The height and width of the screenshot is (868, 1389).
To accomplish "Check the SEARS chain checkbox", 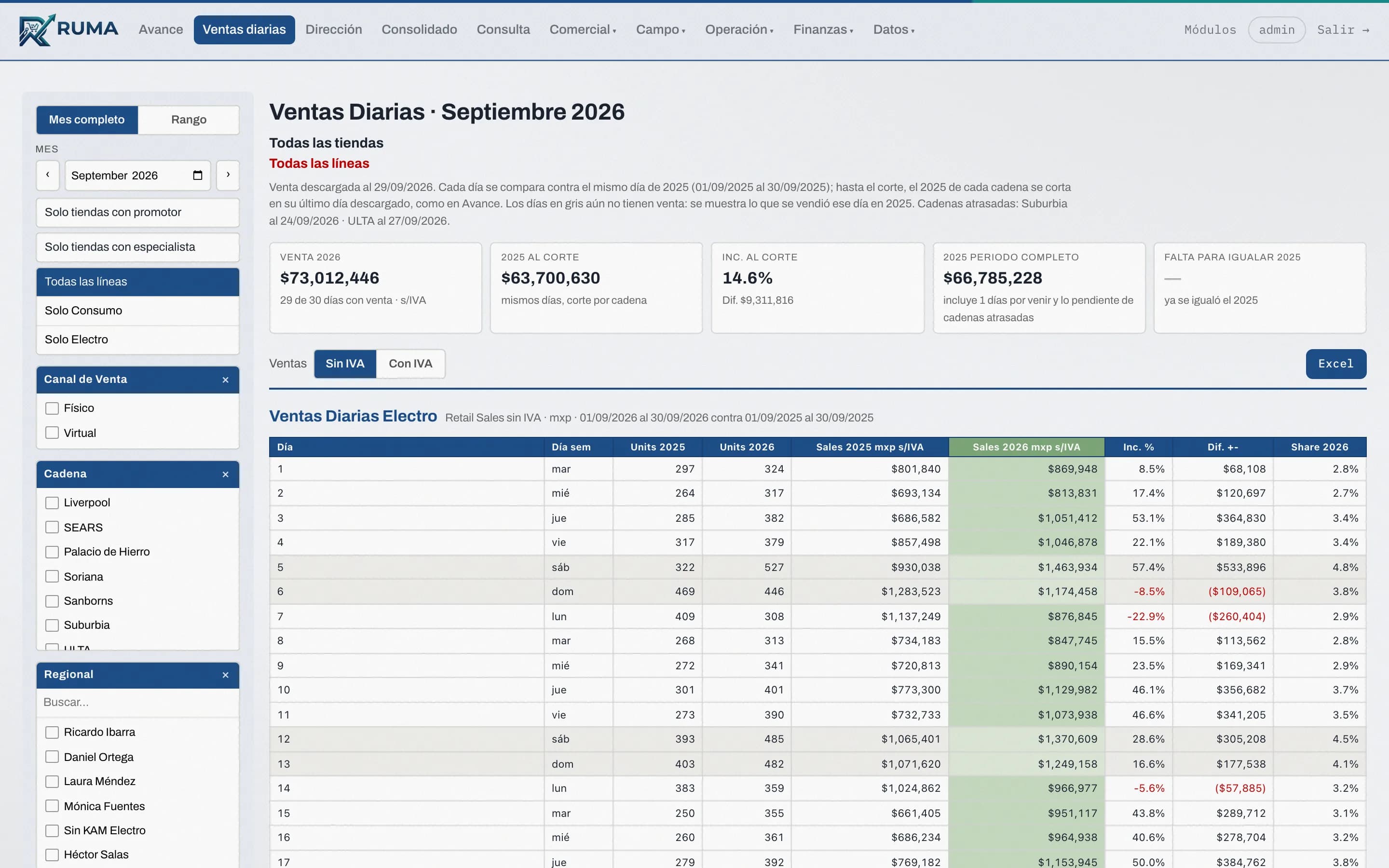I will click(52, 527).
